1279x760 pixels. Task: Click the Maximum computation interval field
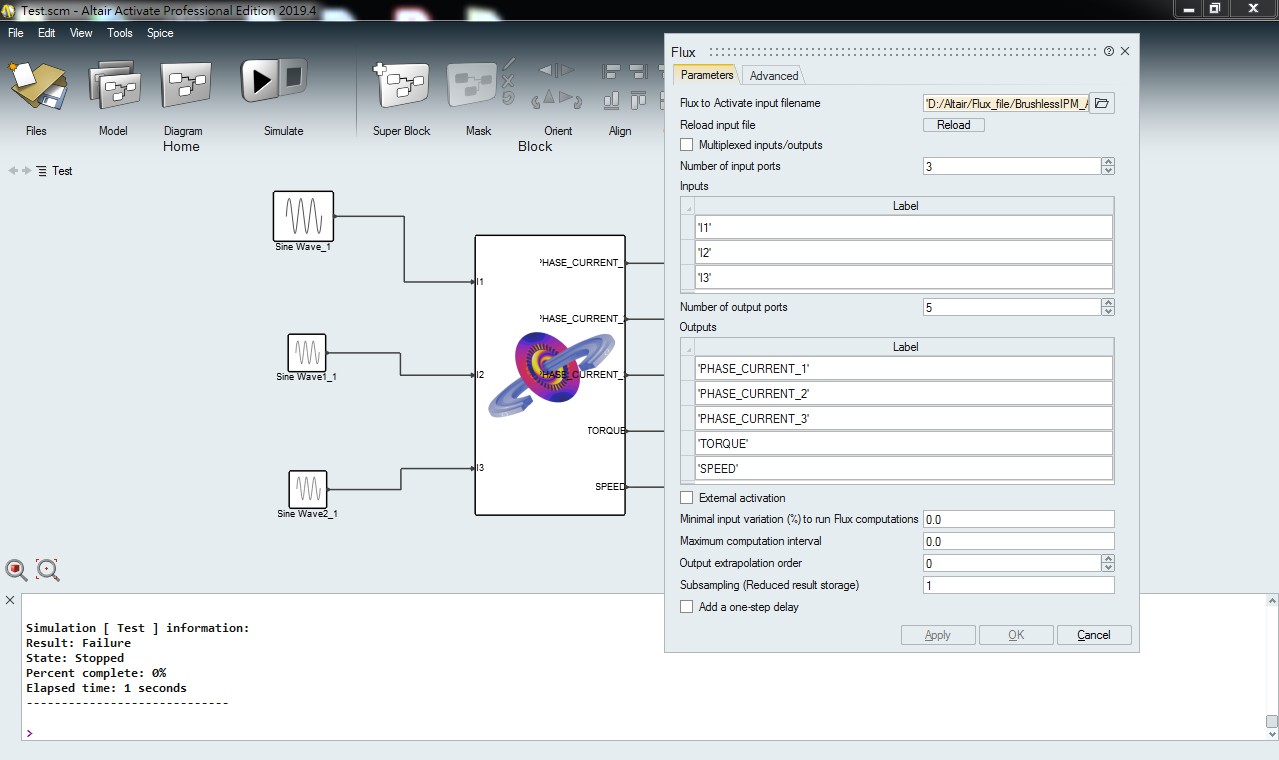pos(1018,541)
